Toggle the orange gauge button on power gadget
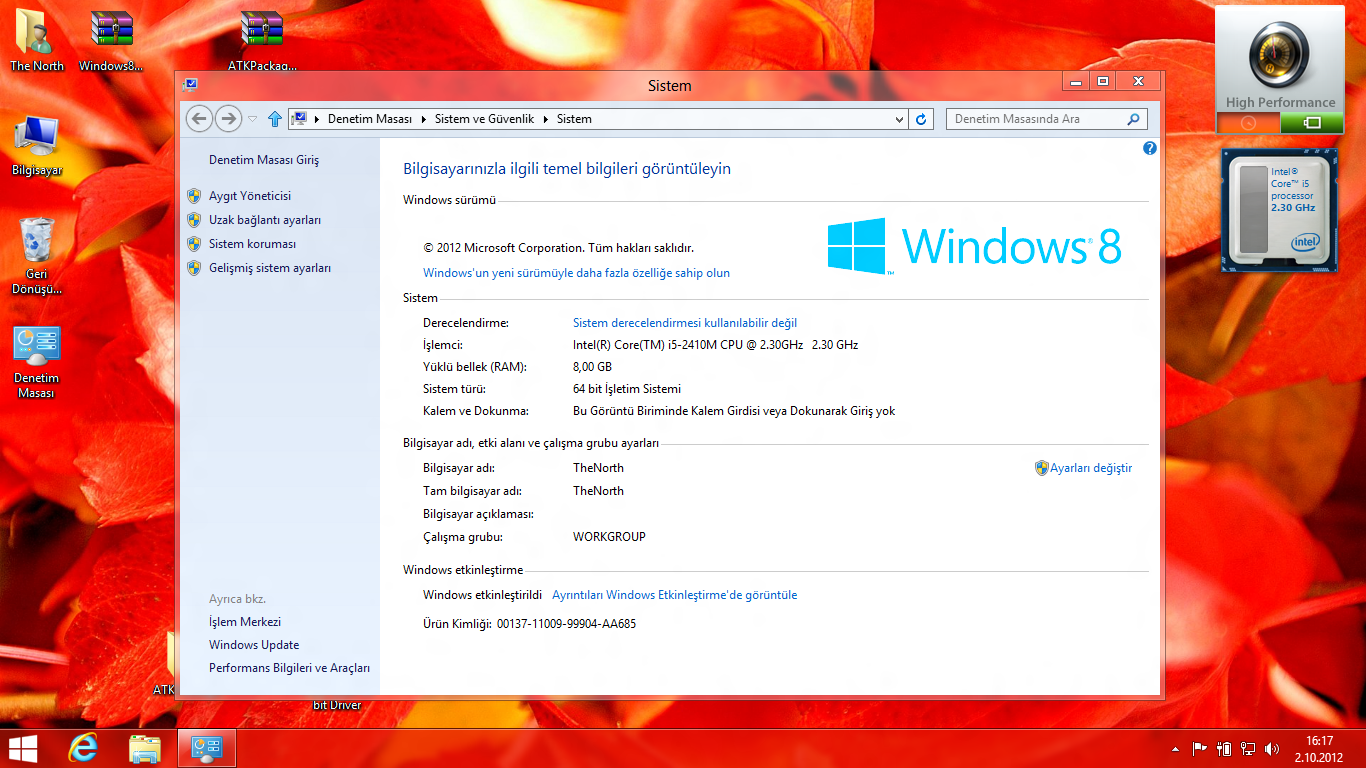This screenshot has width=1366, height=768. [x=1248, y=123]
